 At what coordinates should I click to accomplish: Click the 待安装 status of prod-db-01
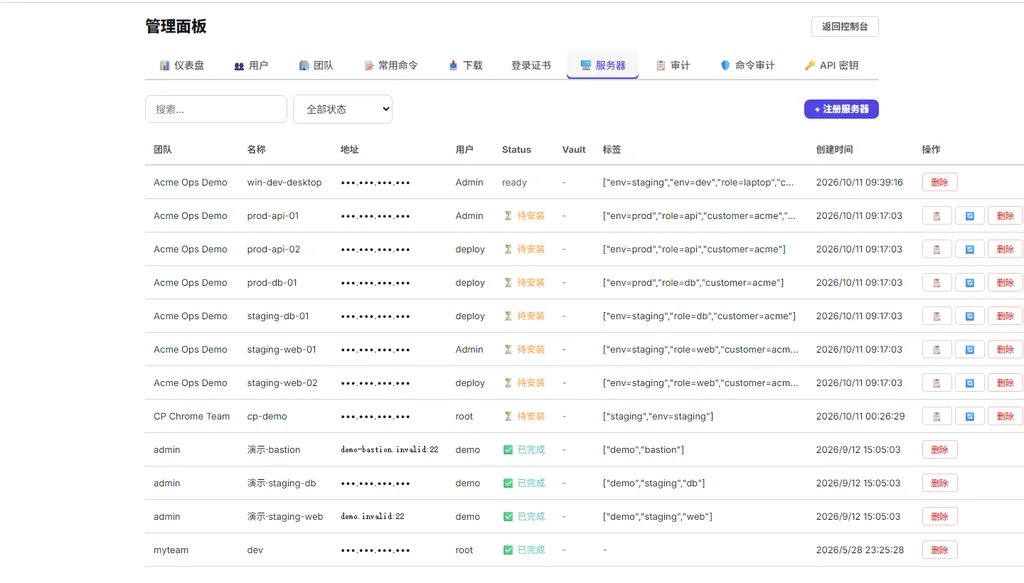click(x=524, y=283)
